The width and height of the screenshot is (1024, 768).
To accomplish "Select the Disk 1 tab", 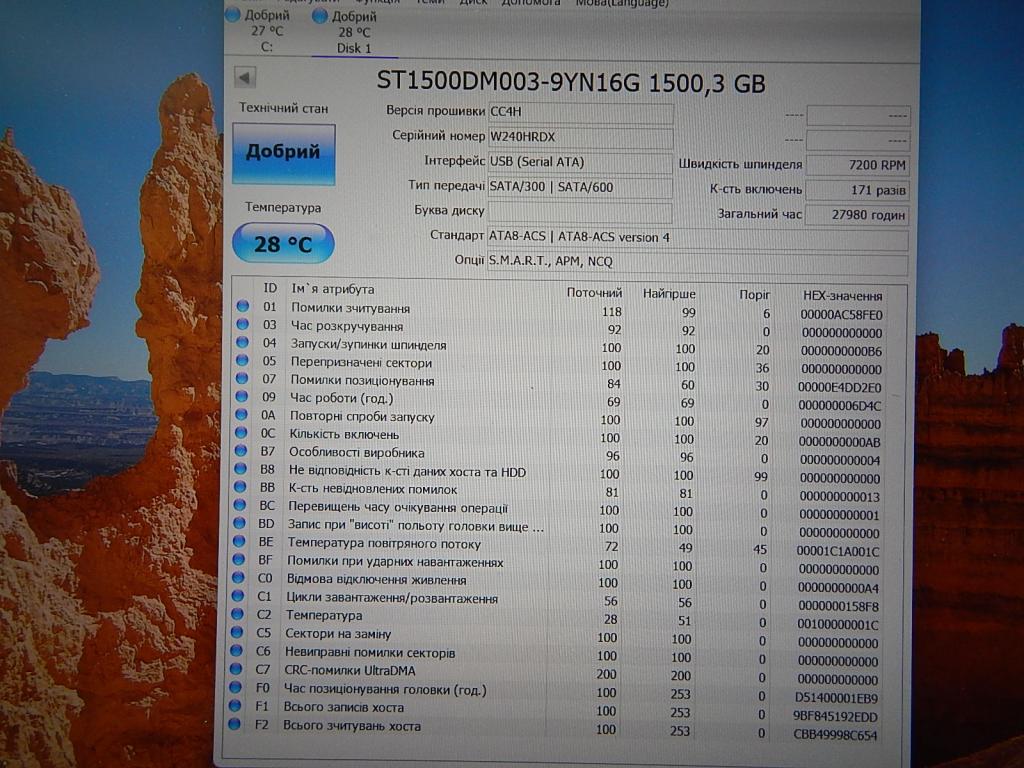I will (354, 32).
